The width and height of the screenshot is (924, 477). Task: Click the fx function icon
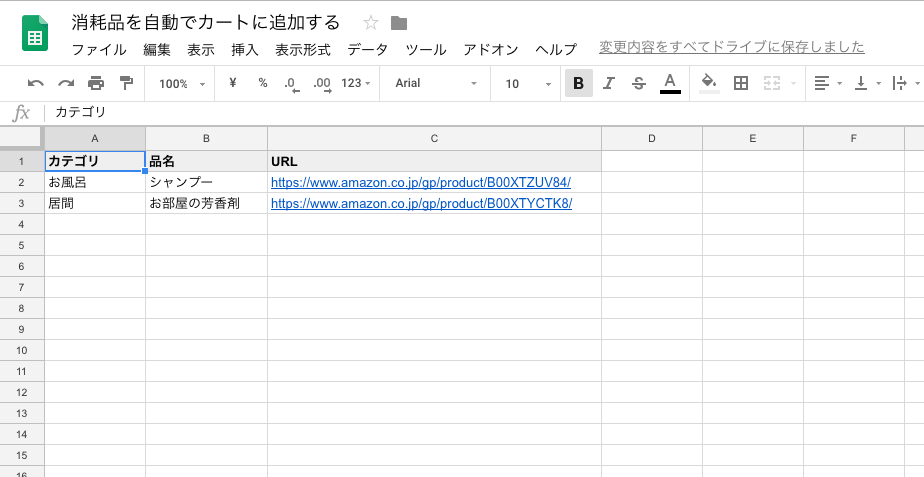(x=21, y=112)
